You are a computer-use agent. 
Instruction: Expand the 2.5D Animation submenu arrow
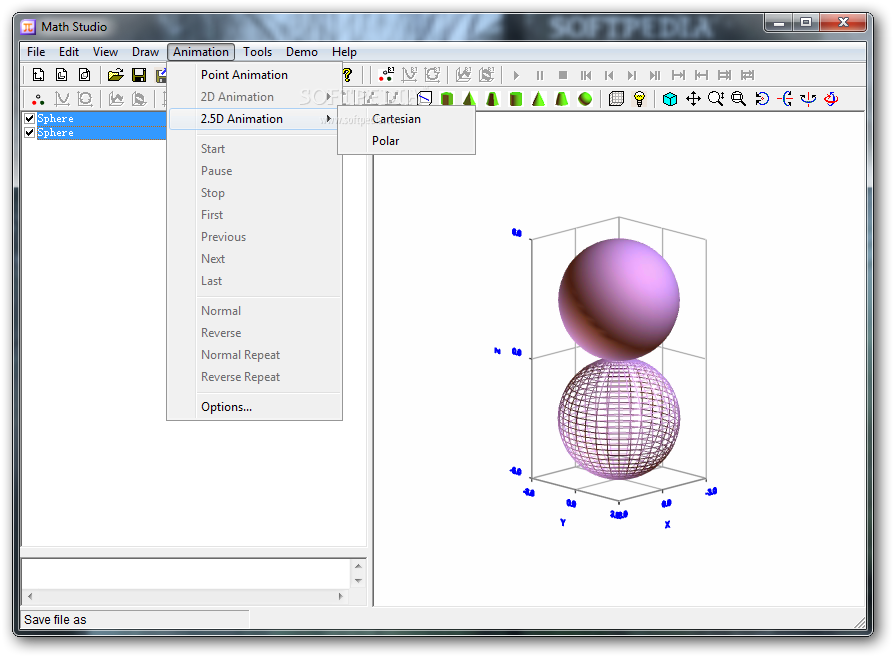point(328,119)
